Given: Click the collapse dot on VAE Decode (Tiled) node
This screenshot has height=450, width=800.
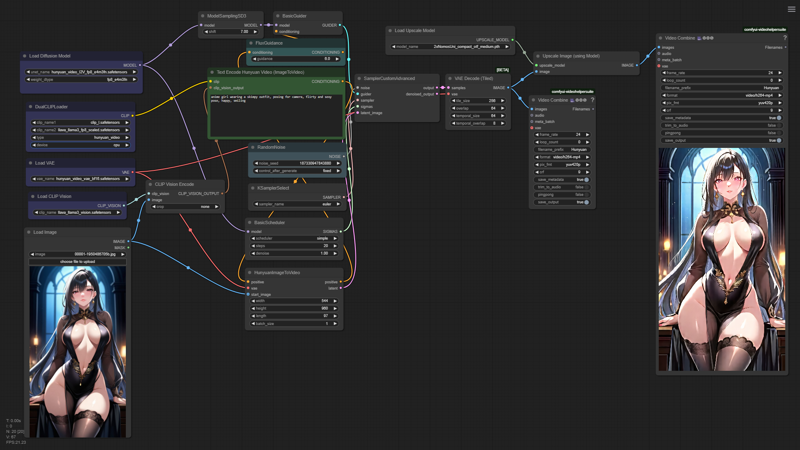Looking at the screenshot, I should (450, 77).
